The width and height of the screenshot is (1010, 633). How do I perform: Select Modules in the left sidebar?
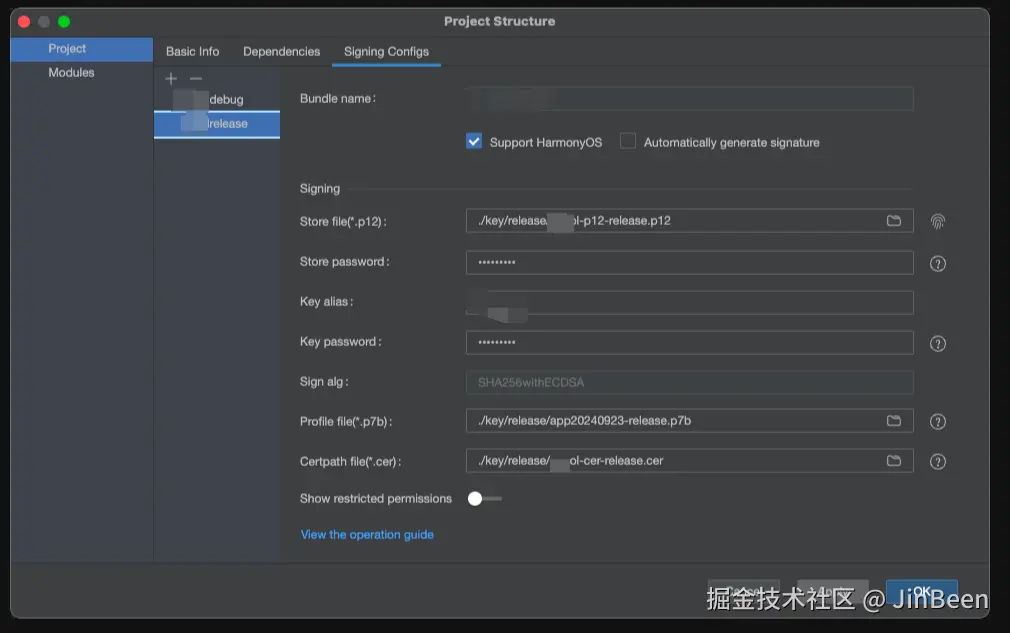click(71, 73)
